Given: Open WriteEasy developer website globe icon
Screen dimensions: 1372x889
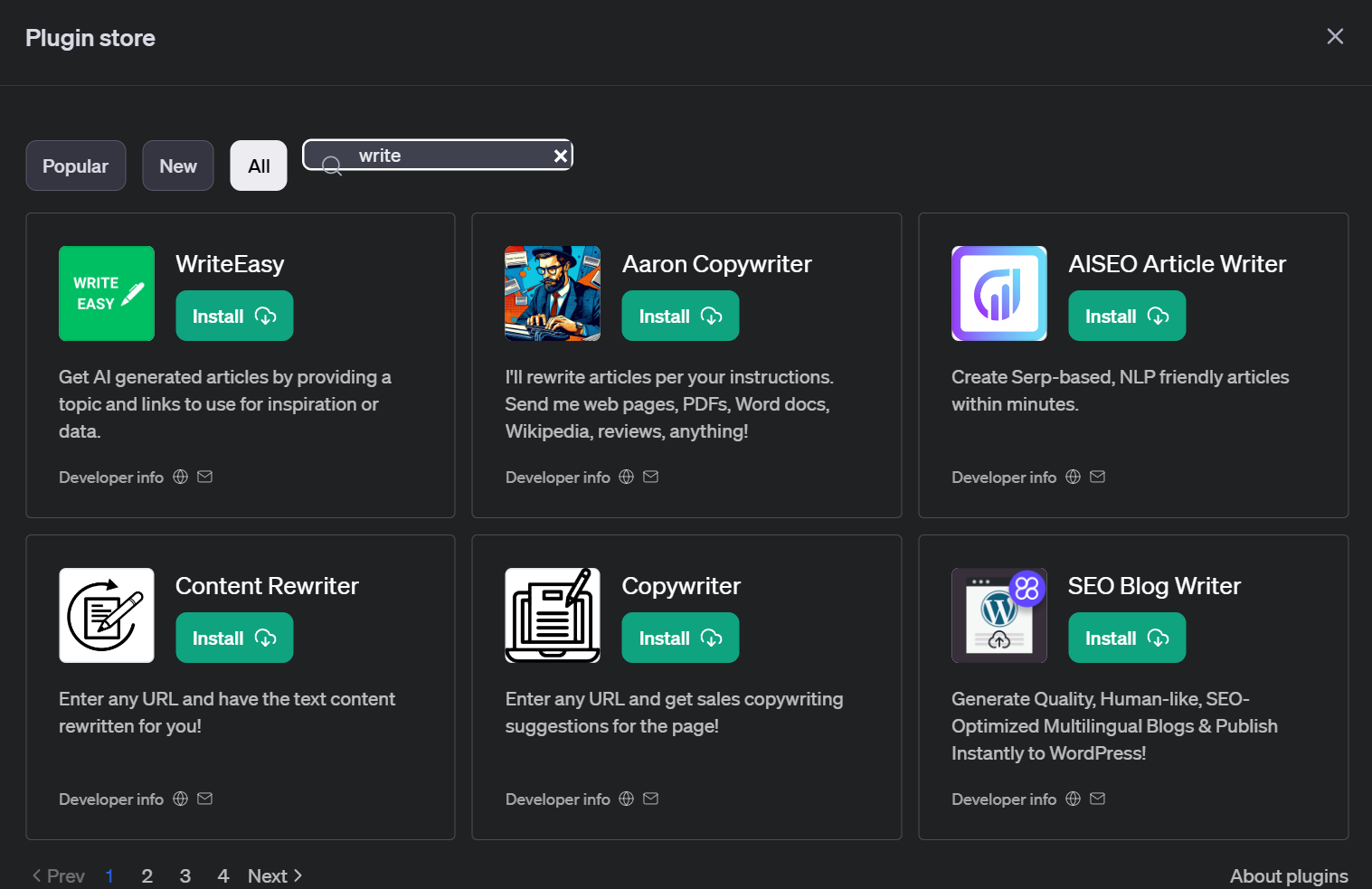Looking at the screenshot, I should 181,477.
